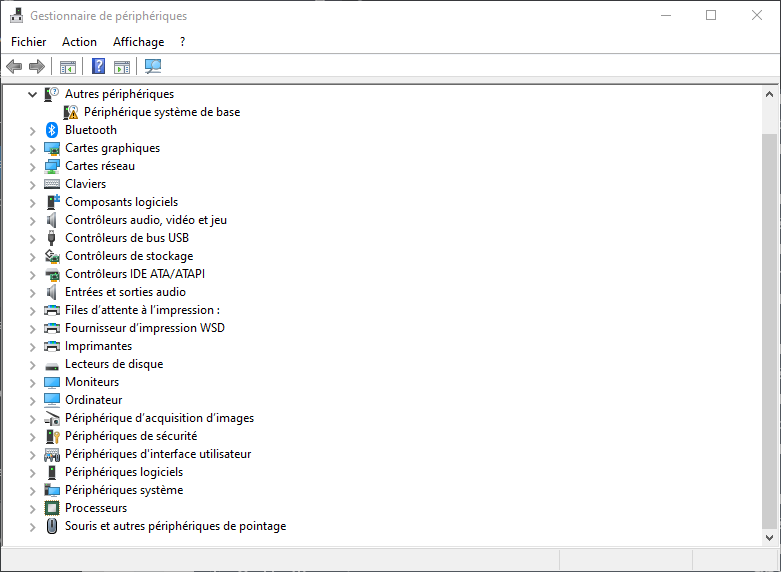Expand the Cartes graphiques category

click(x=33, y=148)
